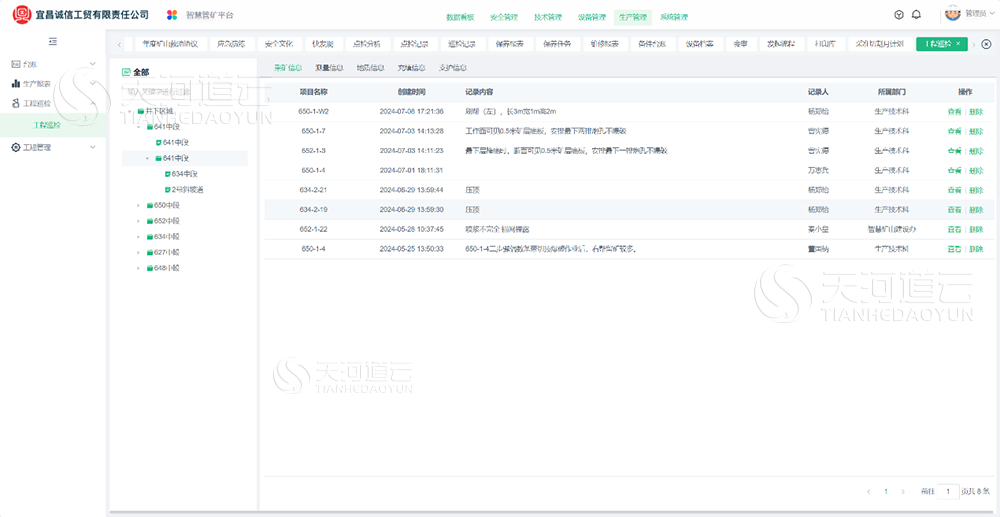
Task: Click the 652-1-22 project name cell
Action: point(313,229)
